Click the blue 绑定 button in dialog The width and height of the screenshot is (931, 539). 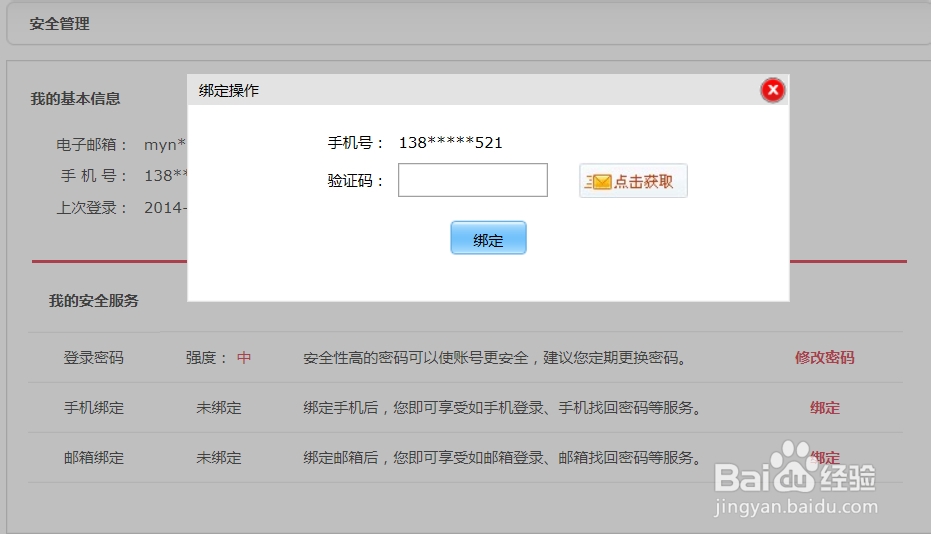pos(488,238)
